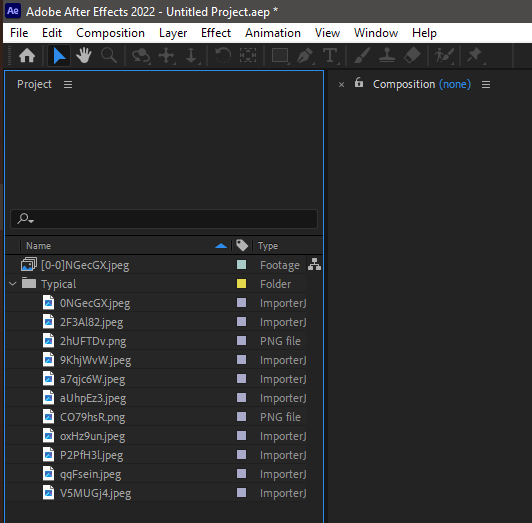Click the flowchart icon beside Footage row
The height and width of the screenshot is (523, 532).
coord(314,264)
